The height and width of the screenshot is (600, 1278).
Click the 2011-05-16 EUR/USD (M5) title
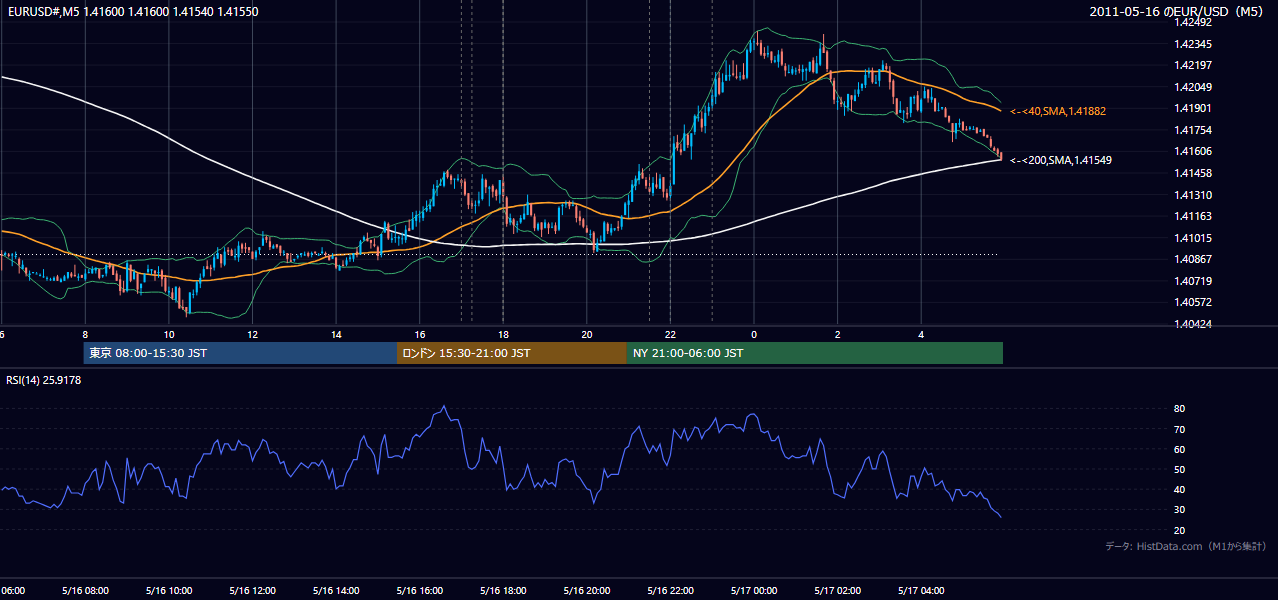click(1178, 12)
